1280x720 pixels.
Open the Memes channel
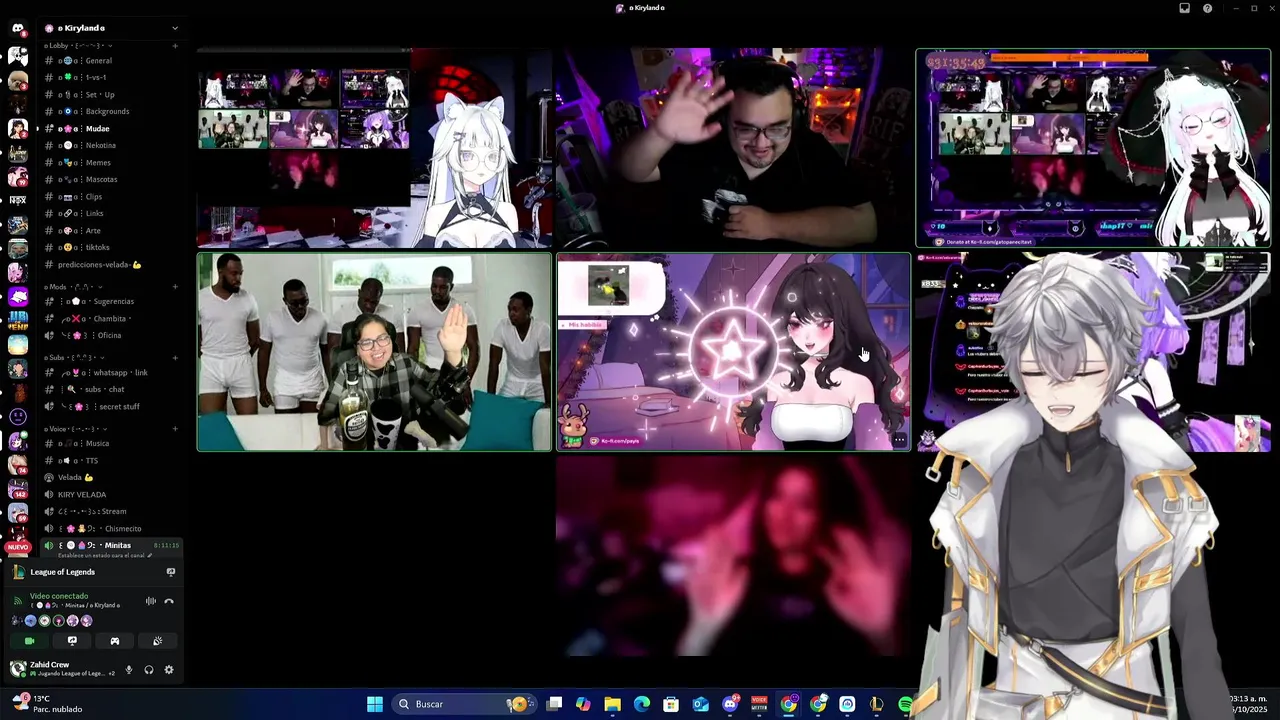click(111, 162)
